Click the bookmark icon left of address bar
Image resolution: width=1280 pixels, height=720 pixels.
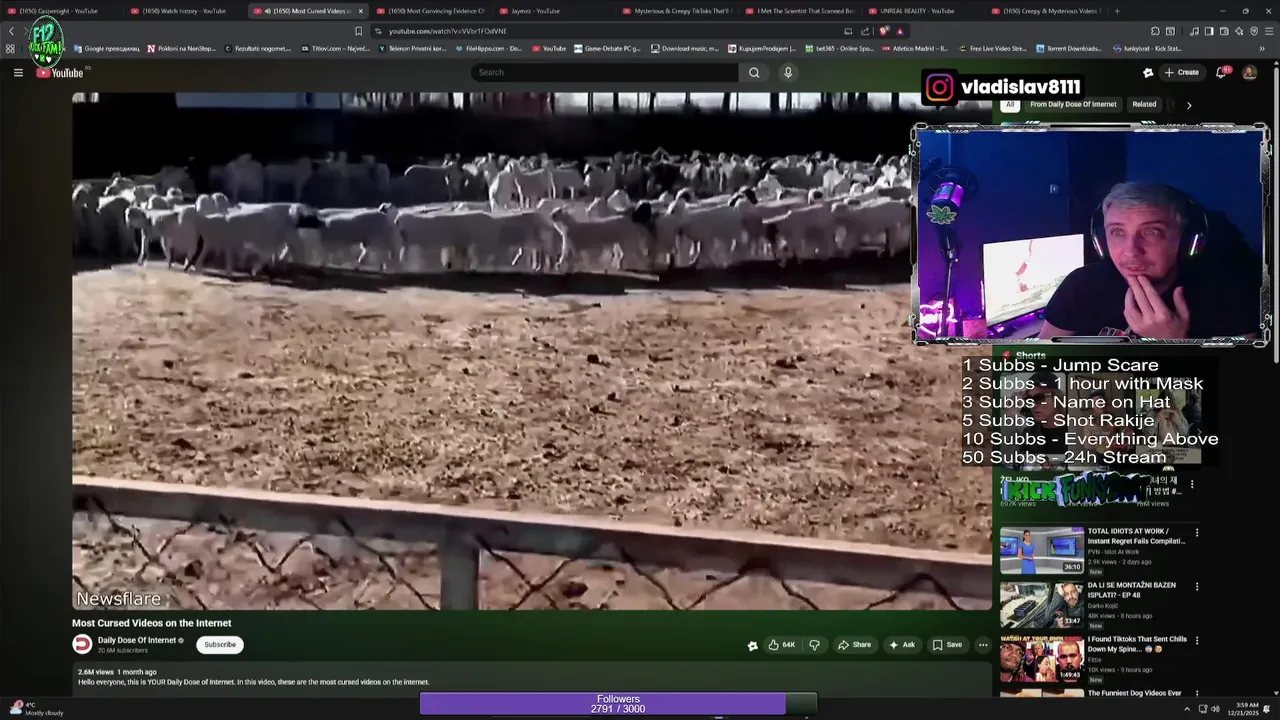pos(358,31)
